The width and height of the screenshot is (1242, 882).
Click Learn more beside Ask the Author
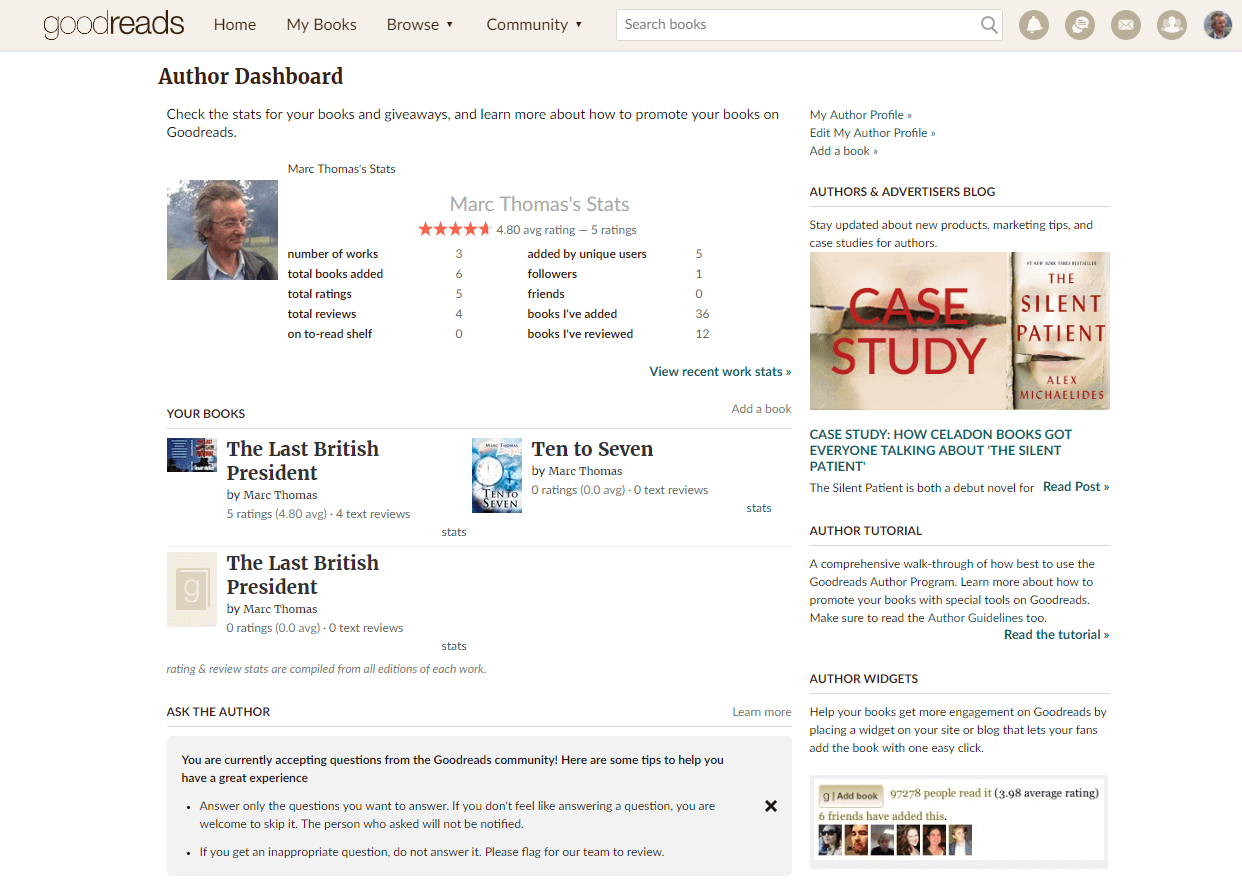[762, 712]
